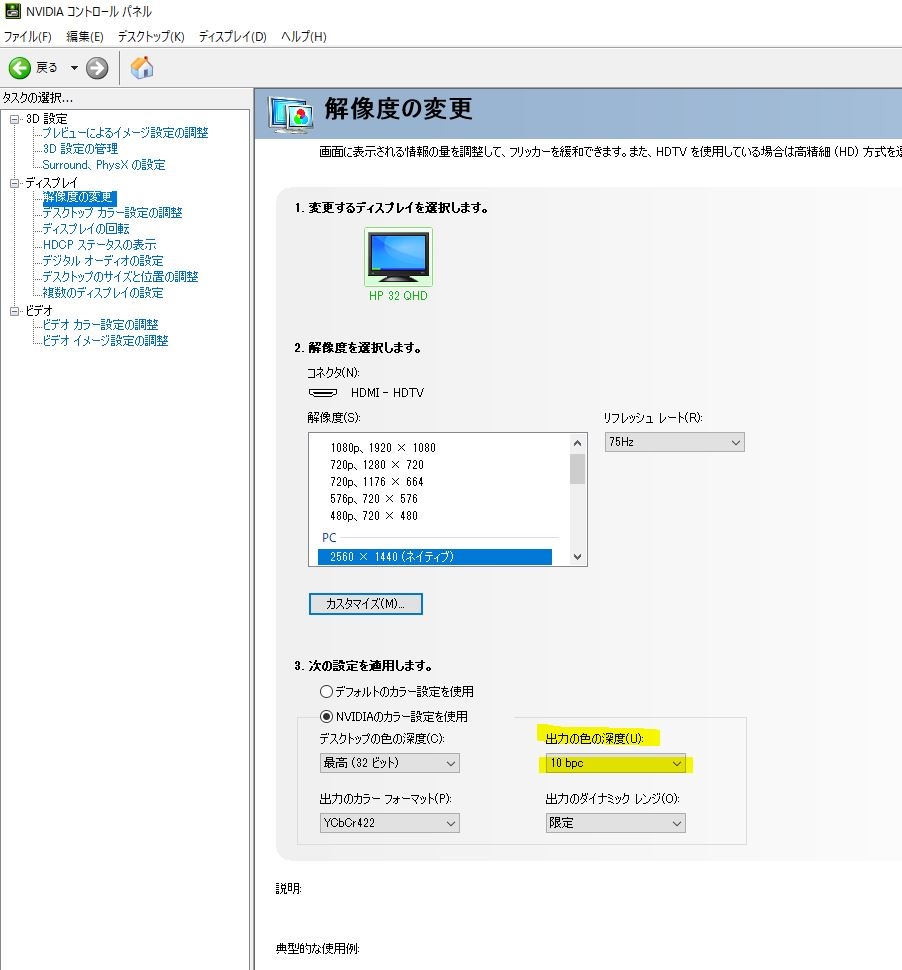Open デジタル オーディオの設定 link
This screenshot has width=902, height=970.
(103, 261)
